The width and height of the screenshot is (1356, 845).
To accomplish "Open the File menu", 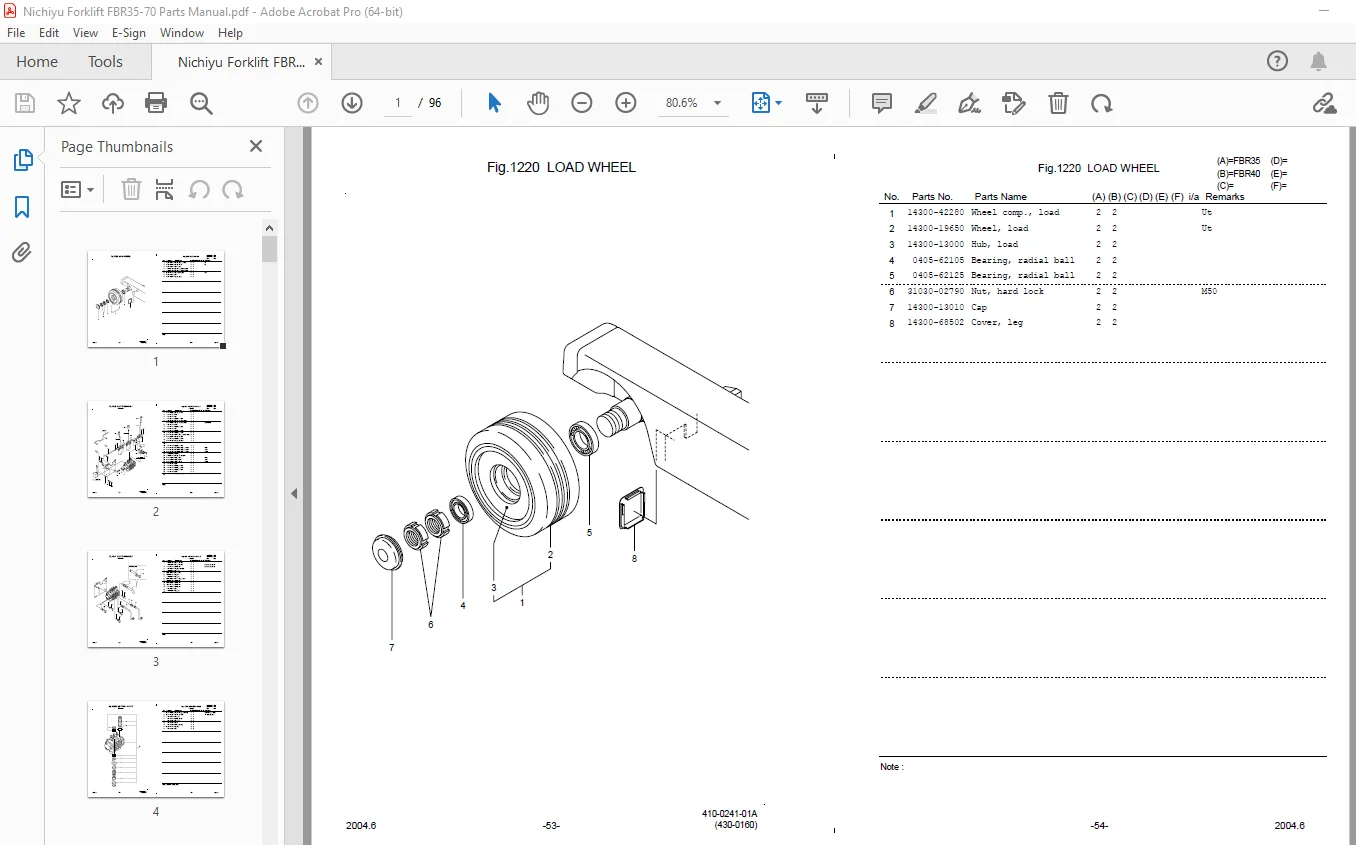I will click(16, 32).
